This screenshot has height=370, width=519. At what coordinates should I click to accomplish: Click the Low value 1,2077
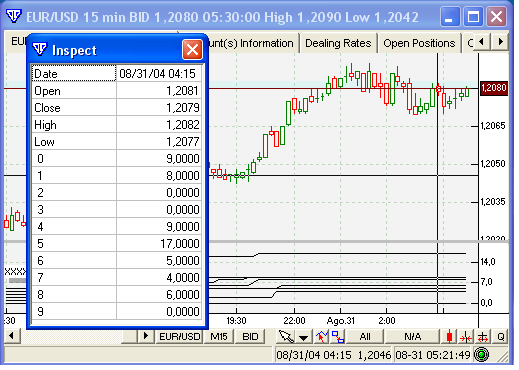click(182, 142)
